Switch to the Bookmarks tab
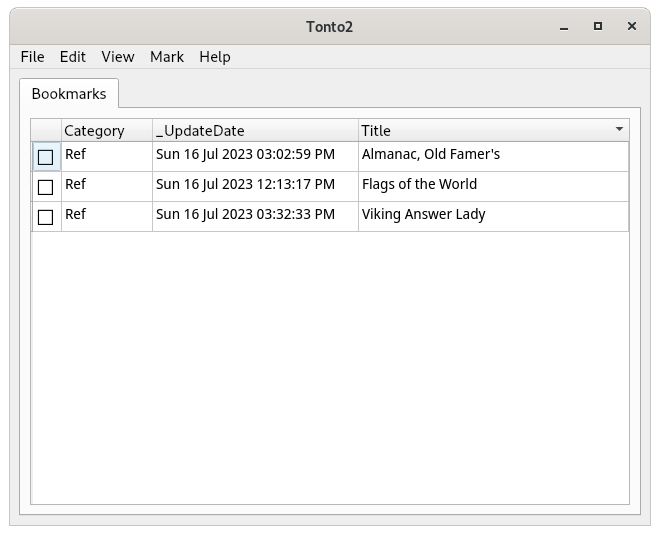Screen dimensions: 660x535 [x=69, y=94]
